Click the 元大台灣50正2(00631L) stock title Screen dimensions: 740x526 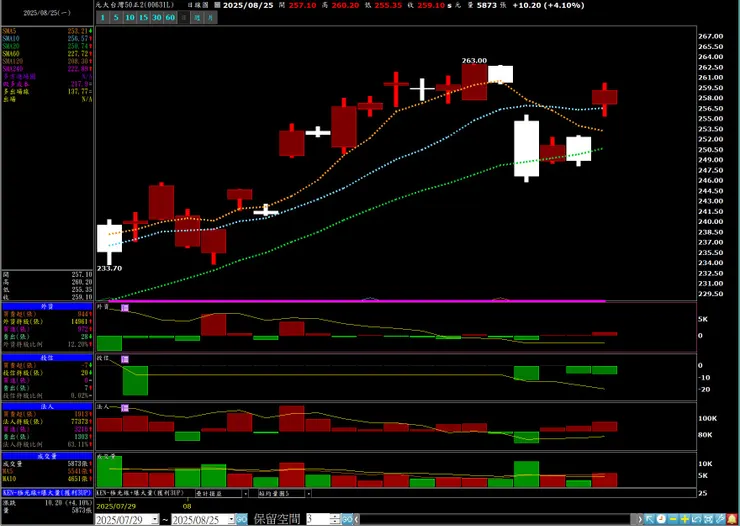135,6
